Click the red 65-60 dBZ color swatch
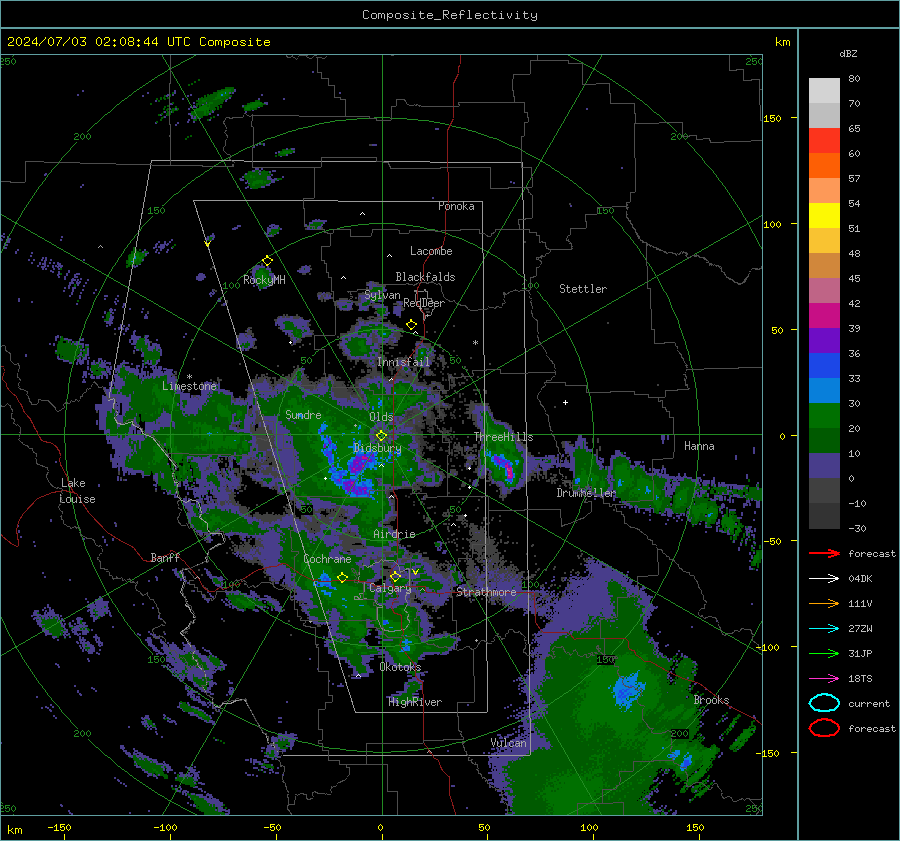This screenshot has height=841, width=900. (x=824, y=141)
